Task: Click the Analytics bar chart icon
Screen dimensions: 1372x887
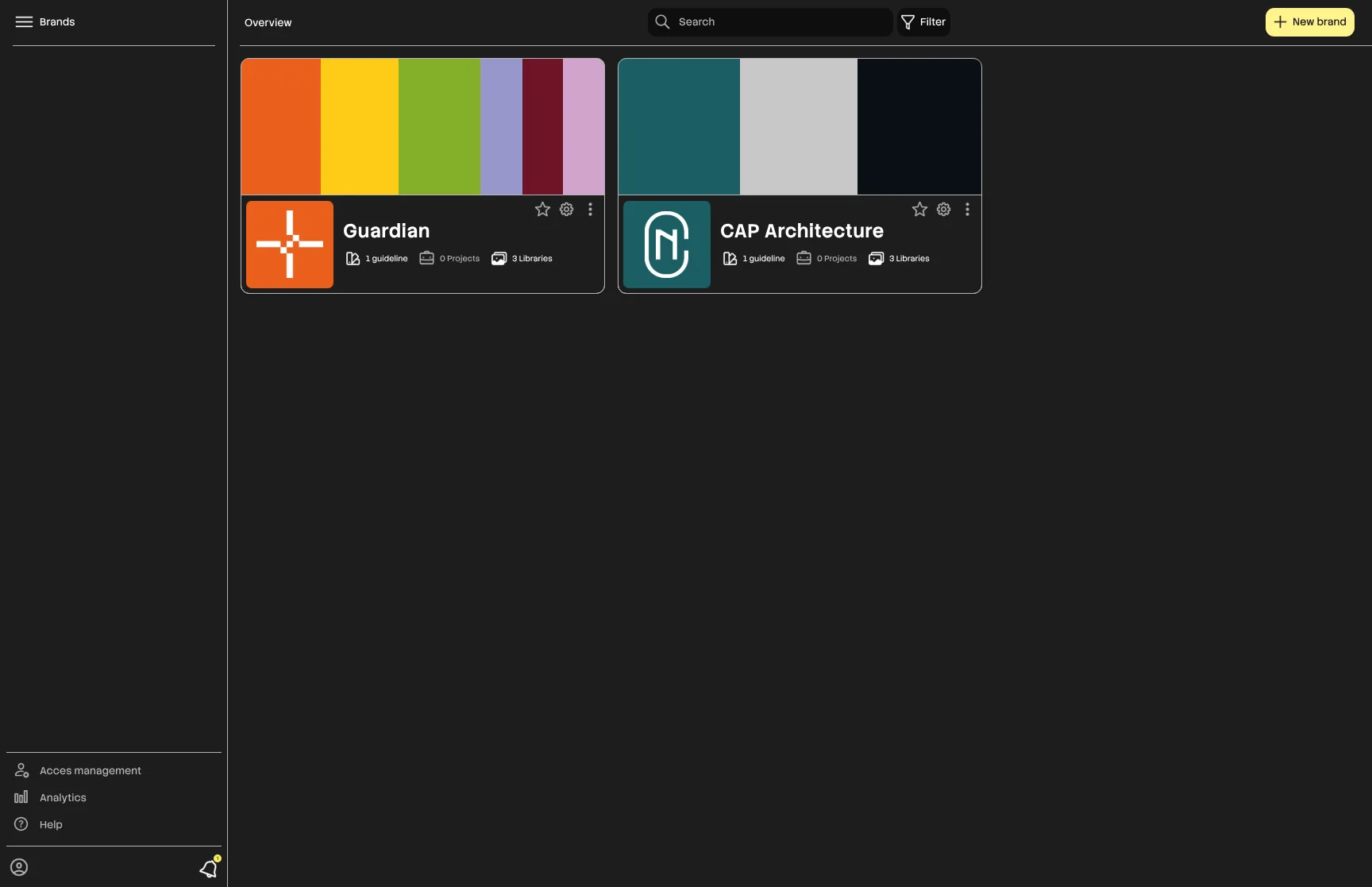Action: (x=21, y=797)
